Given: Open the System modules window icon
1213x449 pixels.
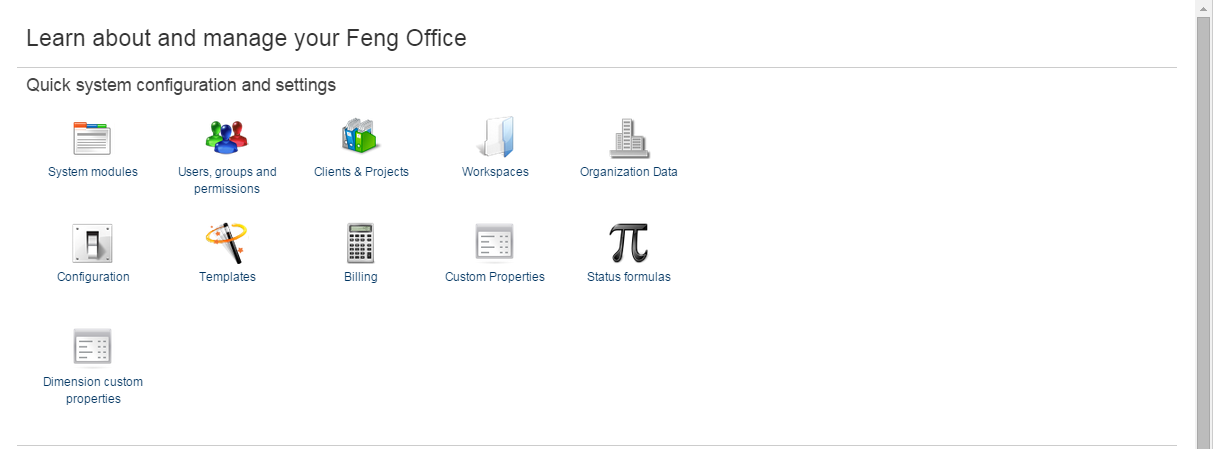Looking at the screenshot, I should point(92,137).
